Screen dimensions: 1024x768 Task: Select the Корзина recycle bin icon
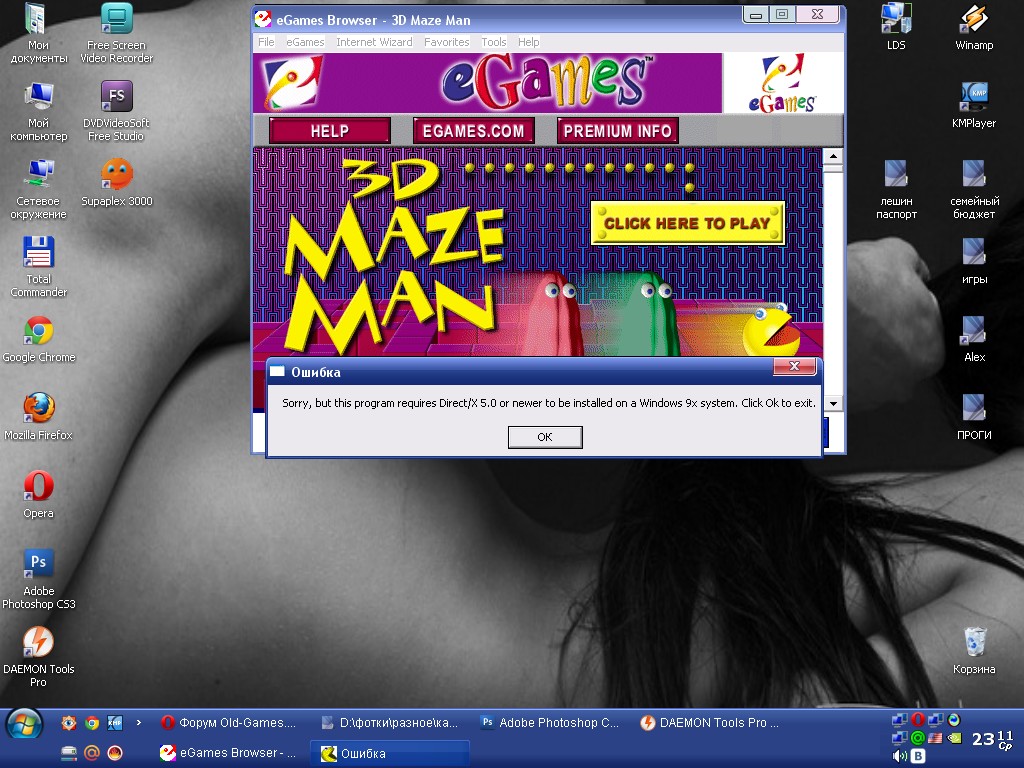coord(974,651)
